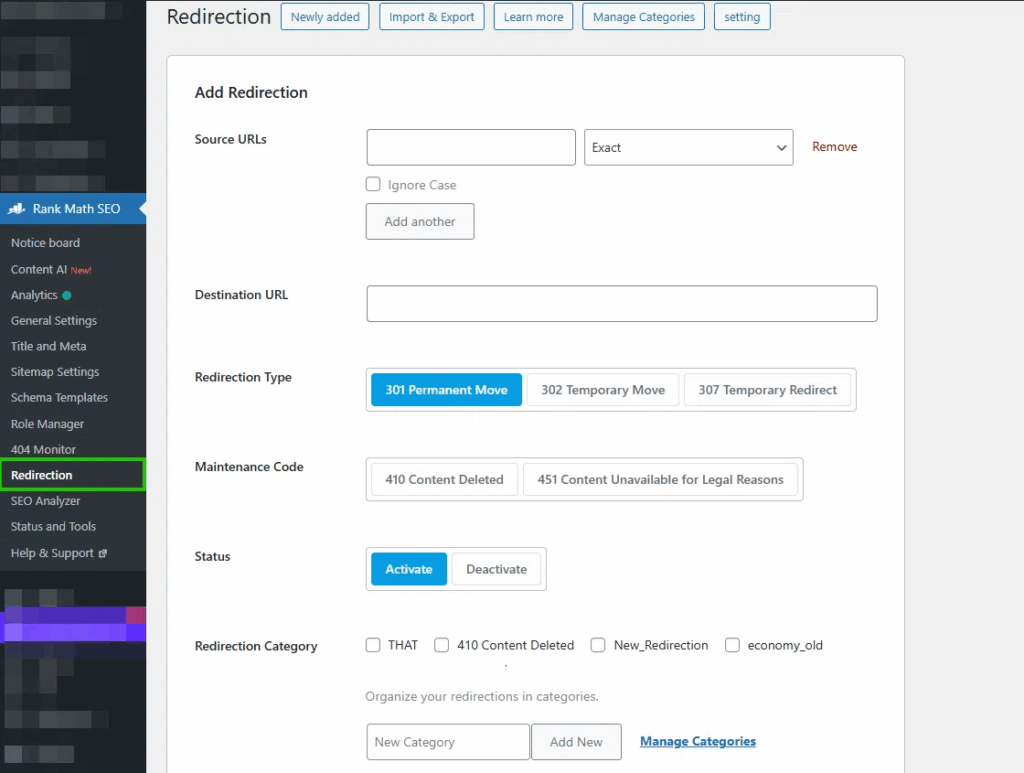The height and width of the screenshot is (773, 1024).
Task: Click the Help & Support external link icon
Action: pos(103,553)
